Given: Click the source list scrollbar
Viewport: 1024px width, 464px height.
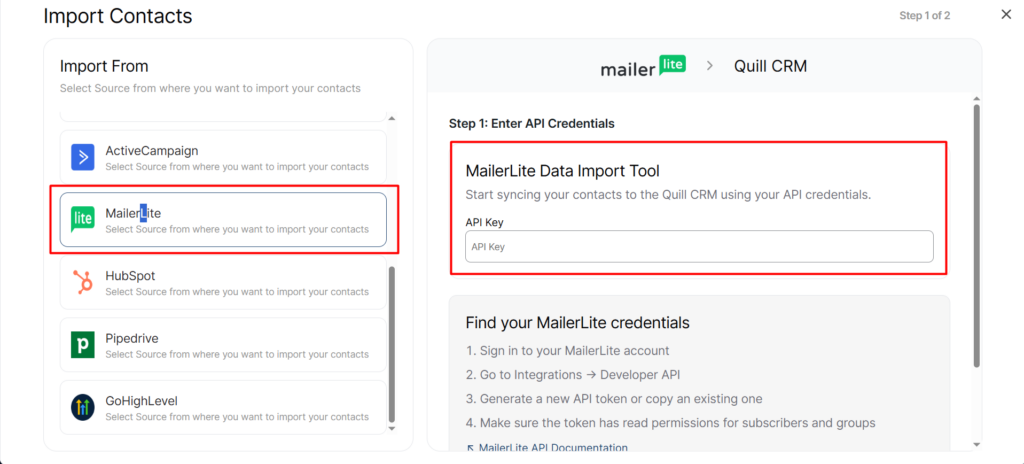Looking at the screenshot, I should click(391, 340).
